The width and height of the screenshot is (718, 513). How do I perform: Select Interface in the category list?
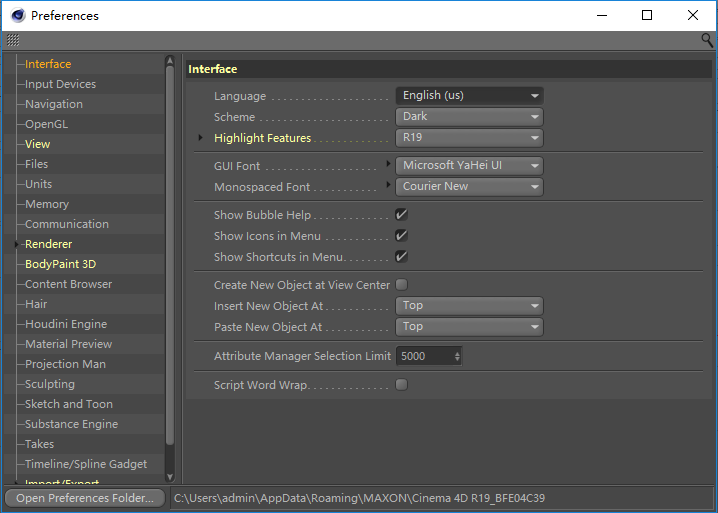point(48,64)
